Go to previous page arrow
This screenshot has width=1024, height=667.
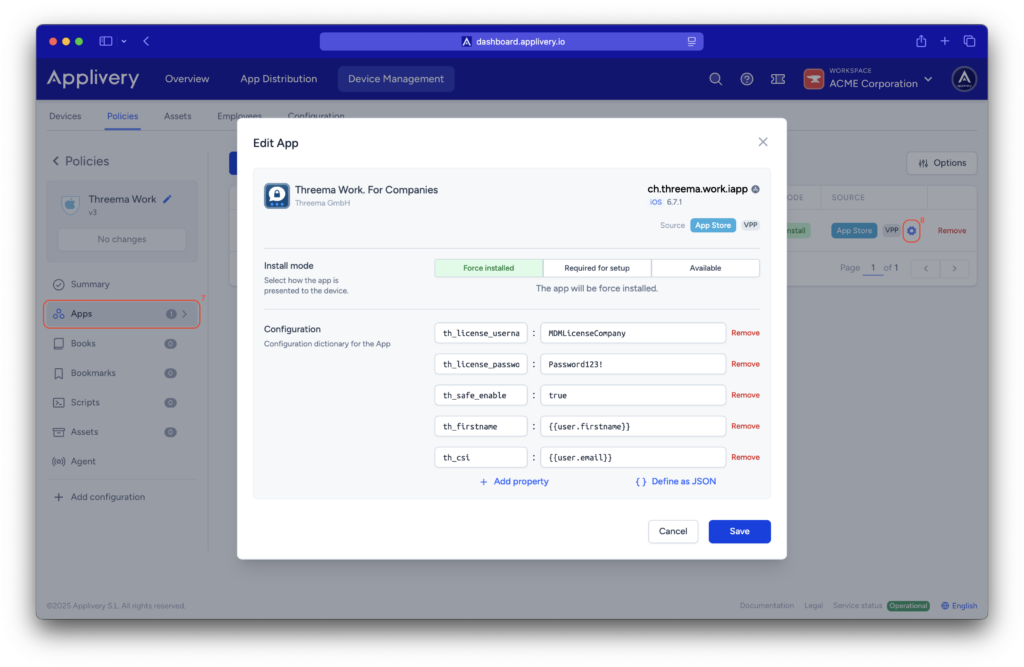925,268
